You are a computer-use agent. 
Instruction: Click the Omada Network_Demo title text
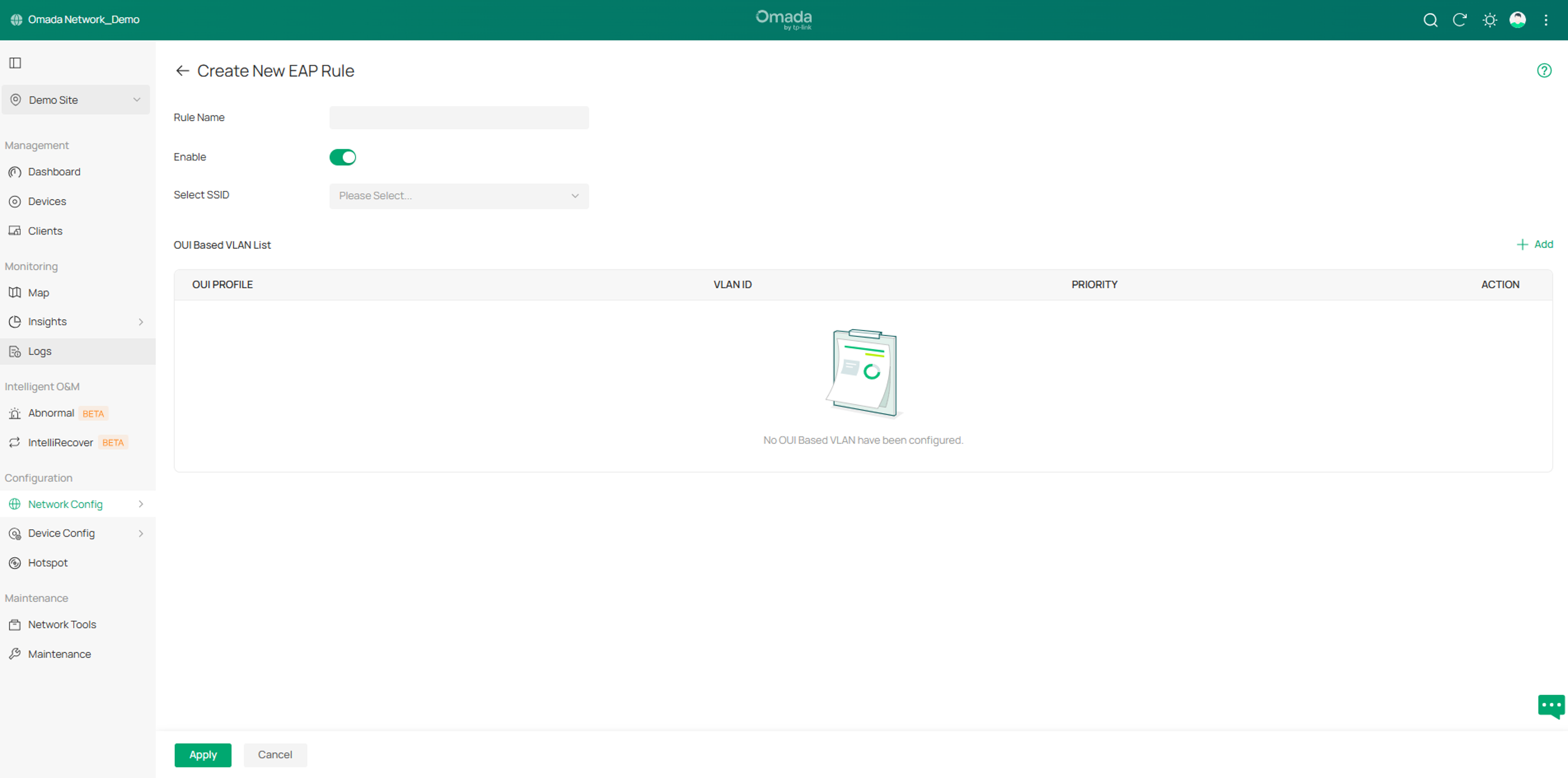[x=84, y=20]
